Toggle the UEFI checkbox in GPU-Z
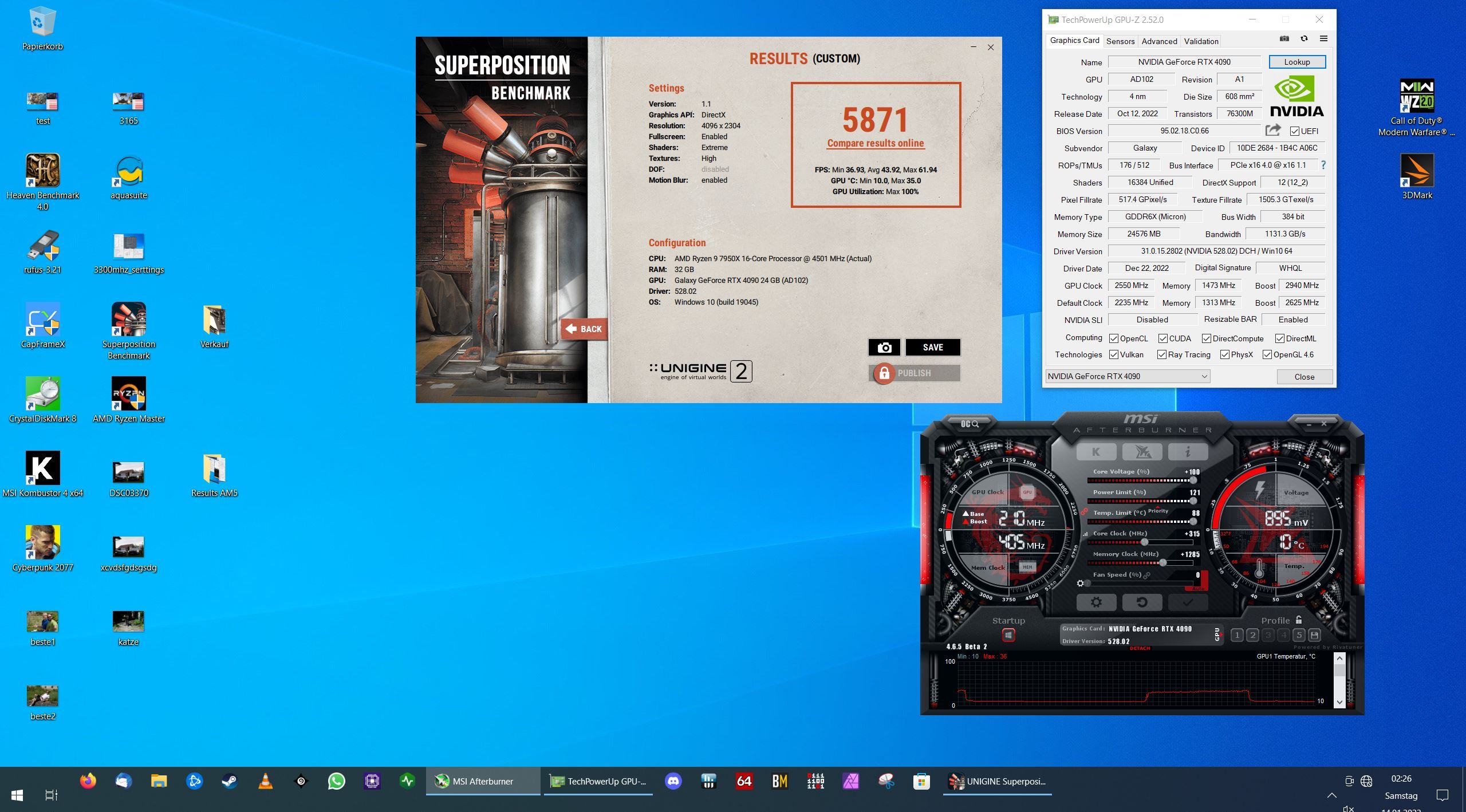The image size is (1466, 812). click(x=1294, y=131)
